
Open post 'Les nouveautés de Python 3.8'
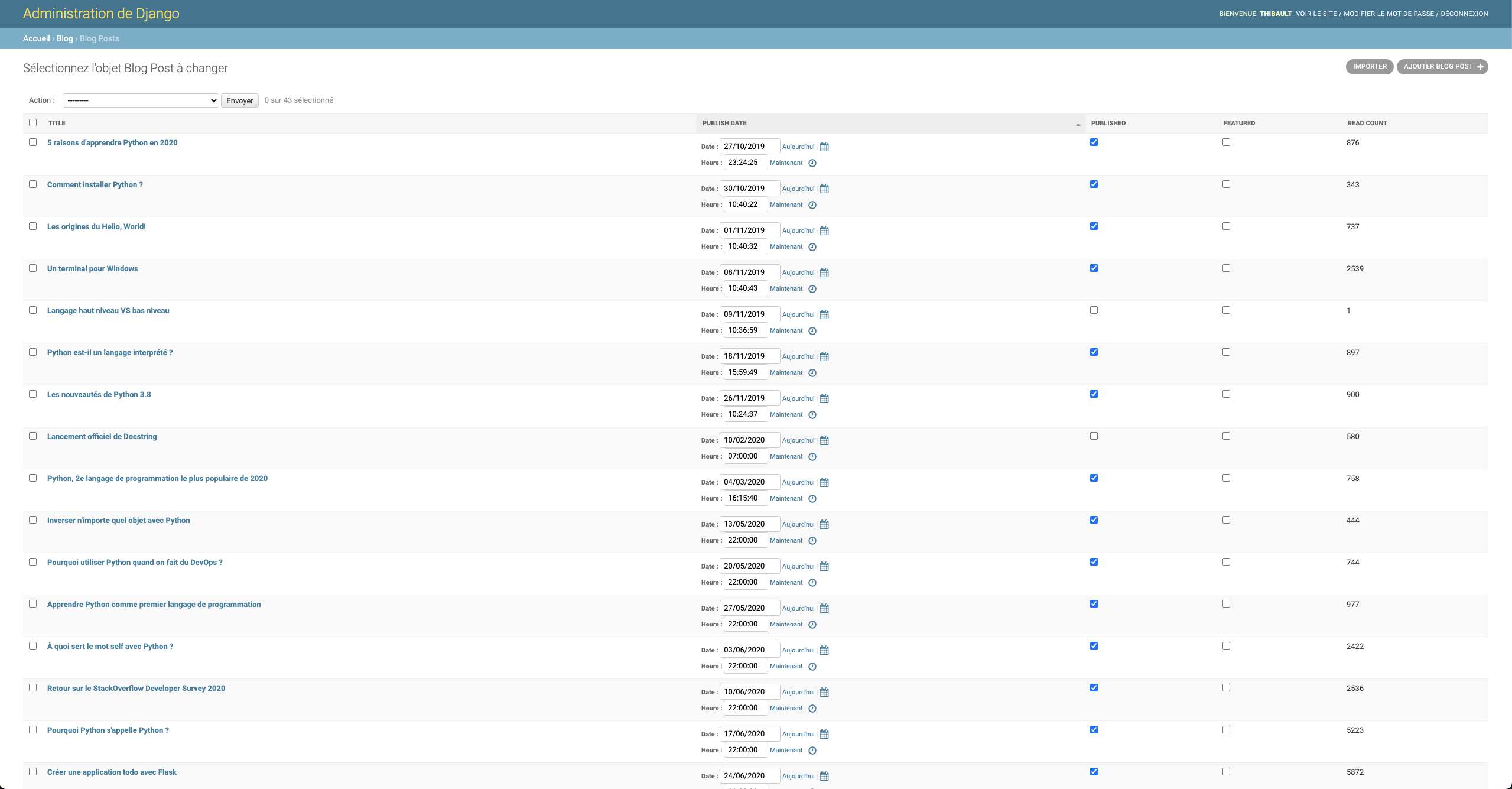pos(99,395)
